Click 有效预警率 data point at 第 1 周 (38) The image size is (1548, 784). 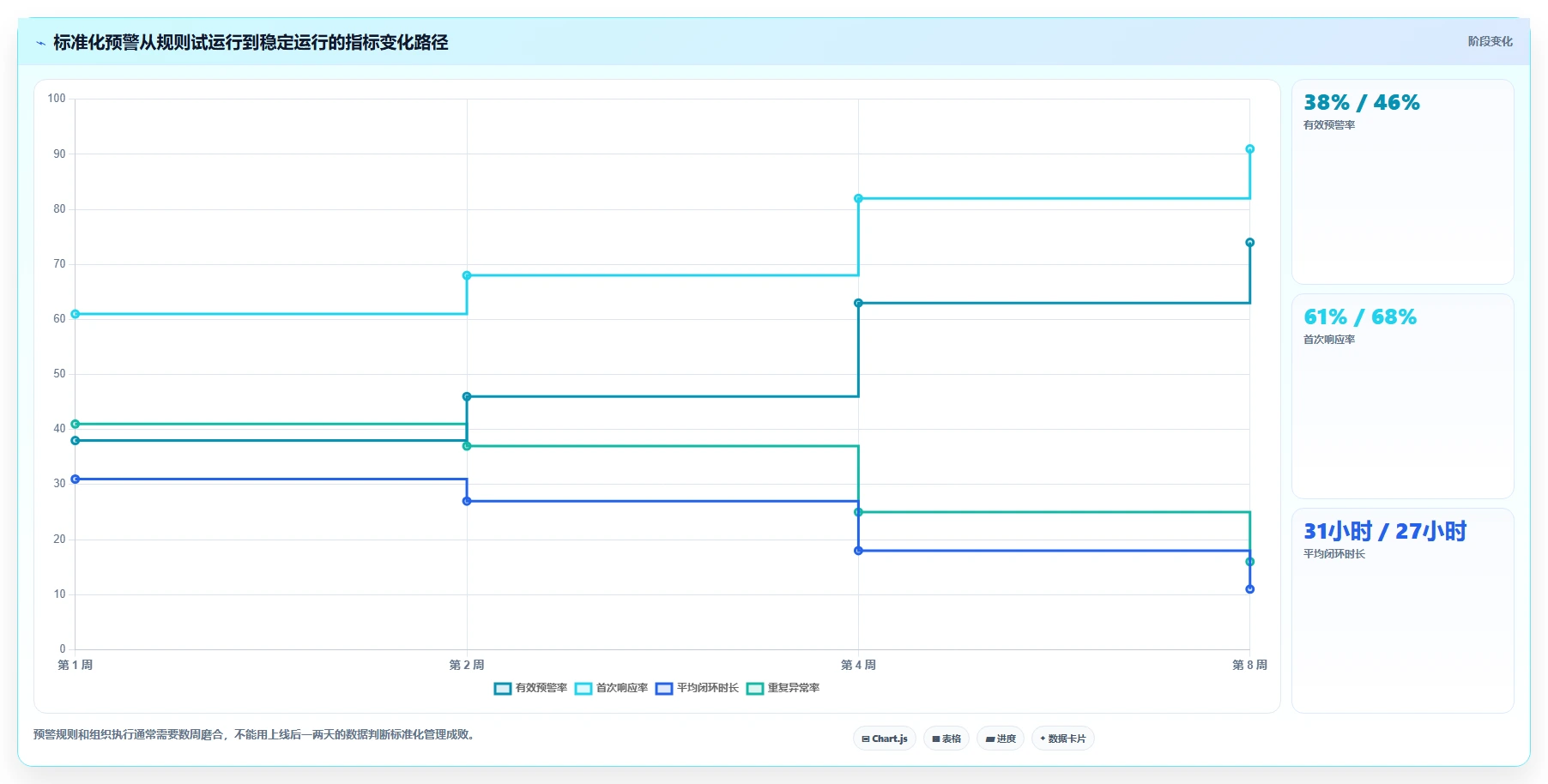76,441
